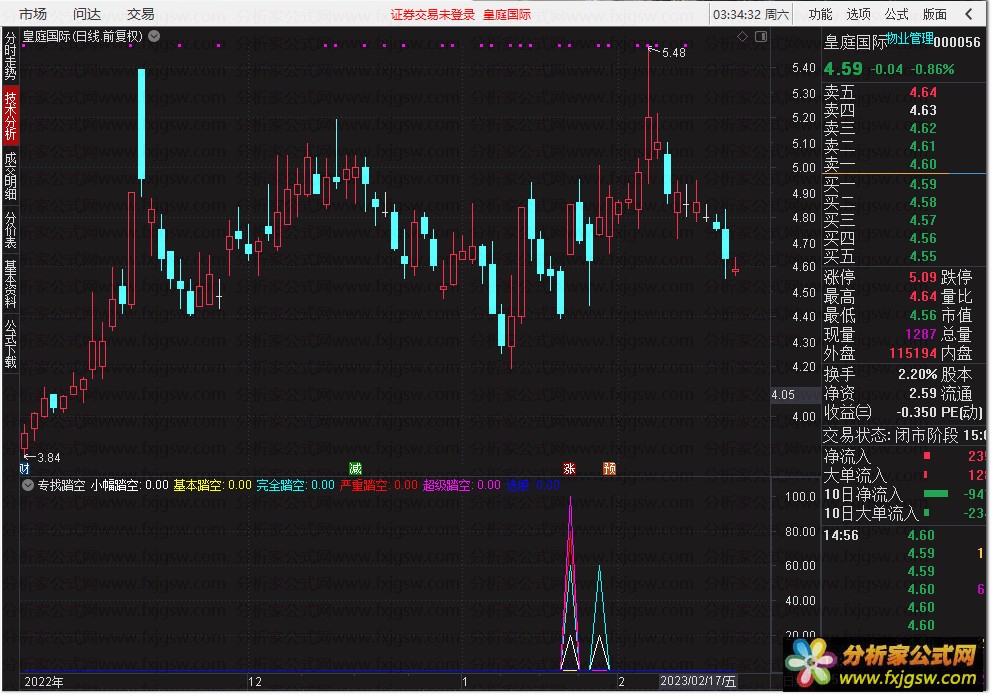Expand dropdown beside 专找踏空 indicator
This screenshot has height=695, width=993.
pos(27,485)
